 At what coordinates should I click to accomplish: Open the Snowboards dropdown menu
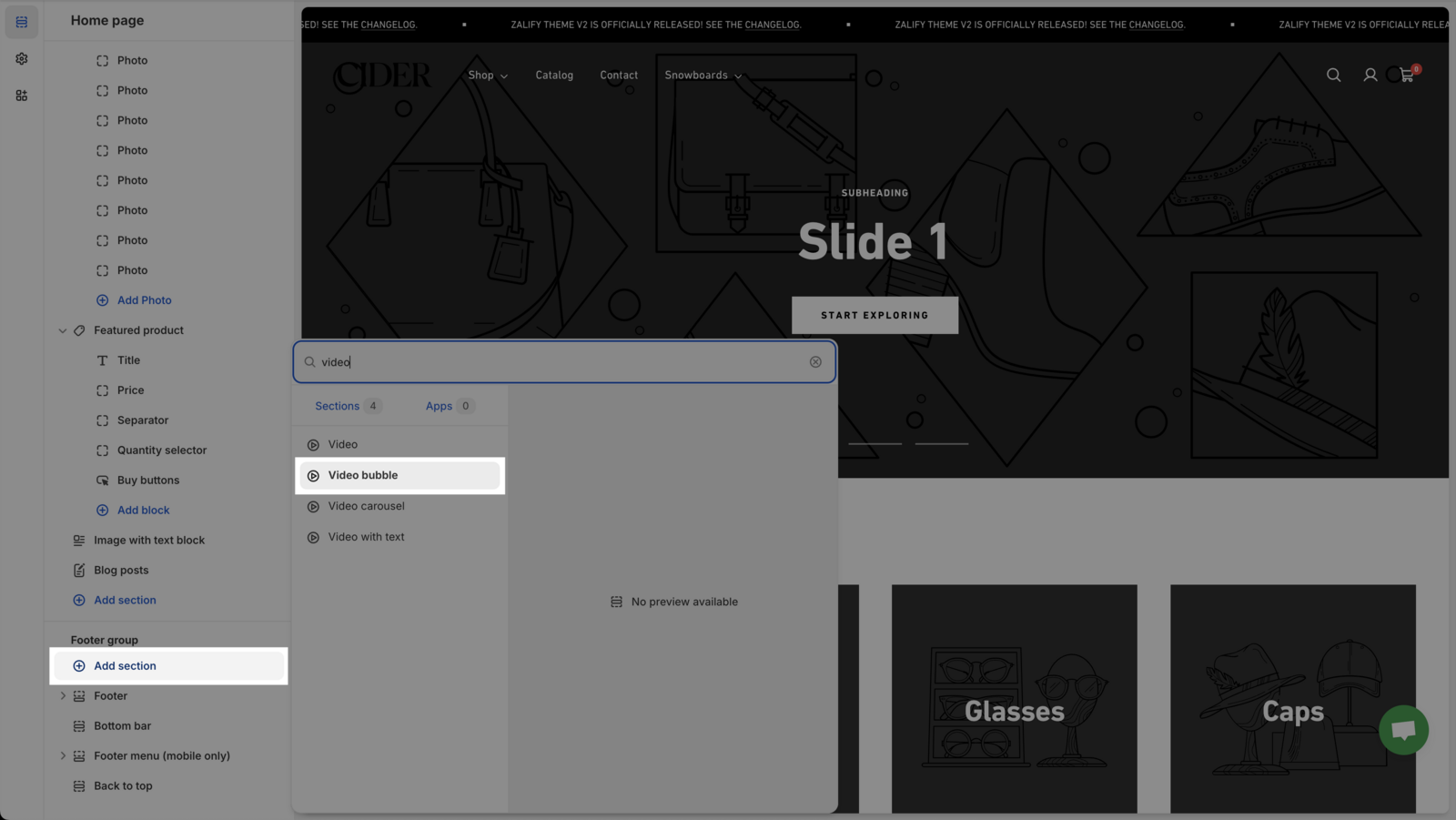tap(703, 76)
